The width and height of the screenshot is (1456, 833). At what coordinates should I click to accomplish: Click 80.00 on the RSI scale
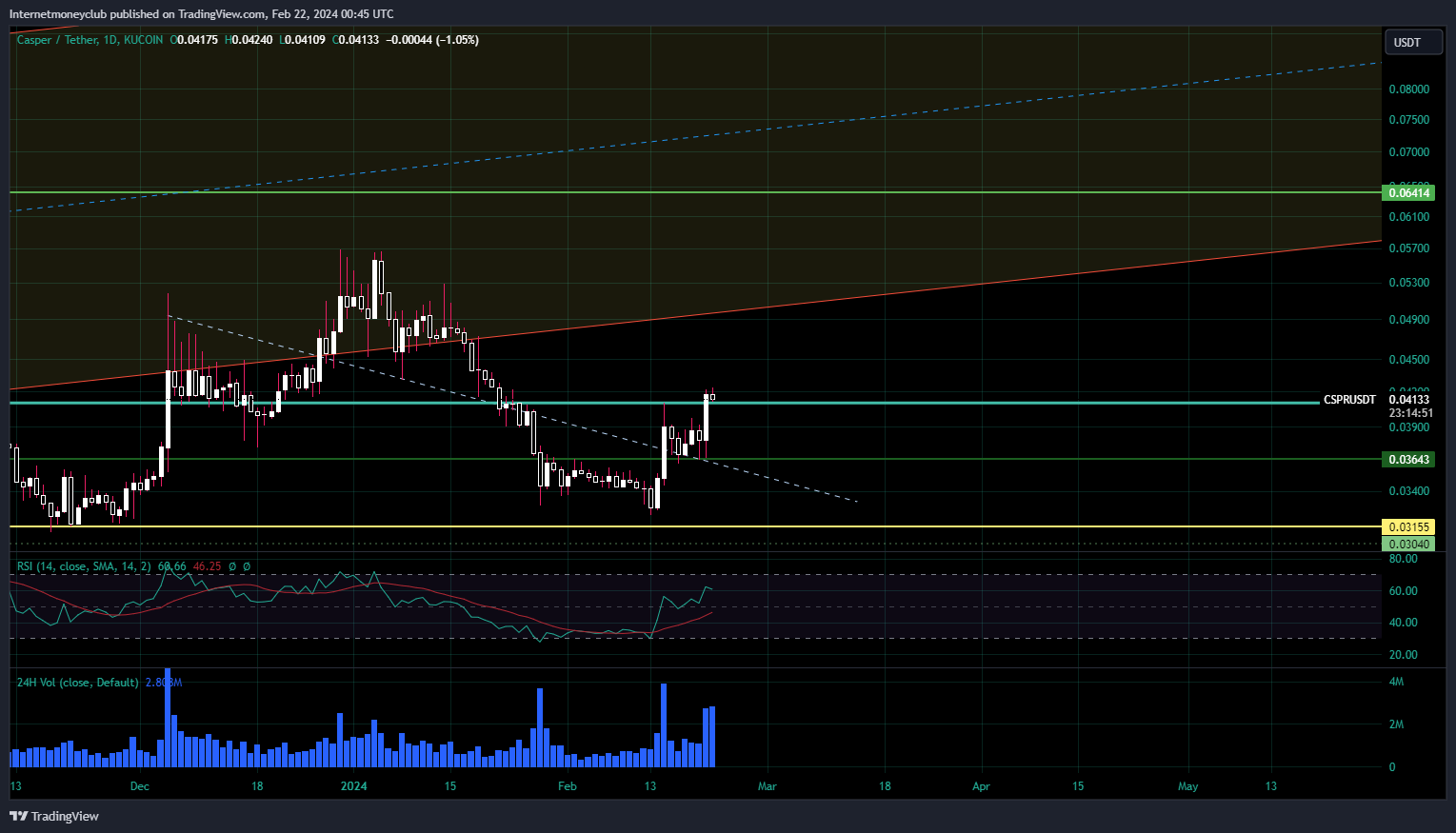pos(1404,559)
